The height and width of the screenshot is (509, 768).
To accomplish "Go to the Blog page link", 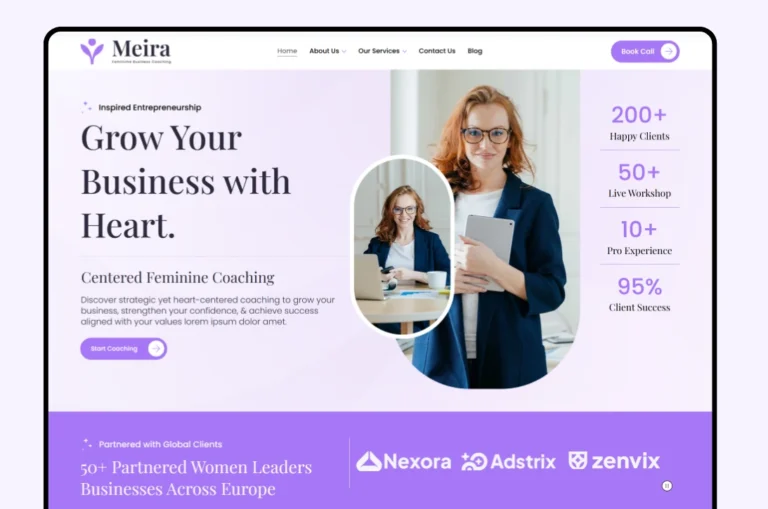I will click(x=475, y=51).
